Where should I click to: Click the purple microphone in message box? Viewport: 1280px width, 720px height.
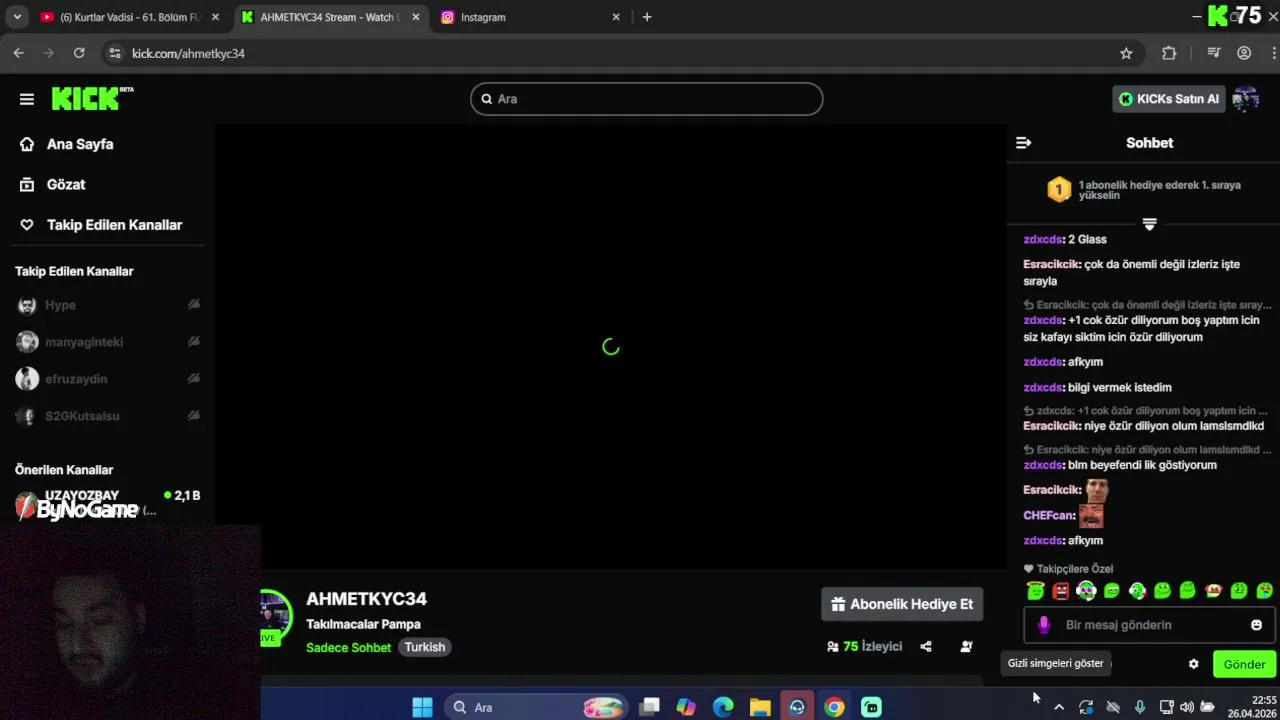[1044, 625]
